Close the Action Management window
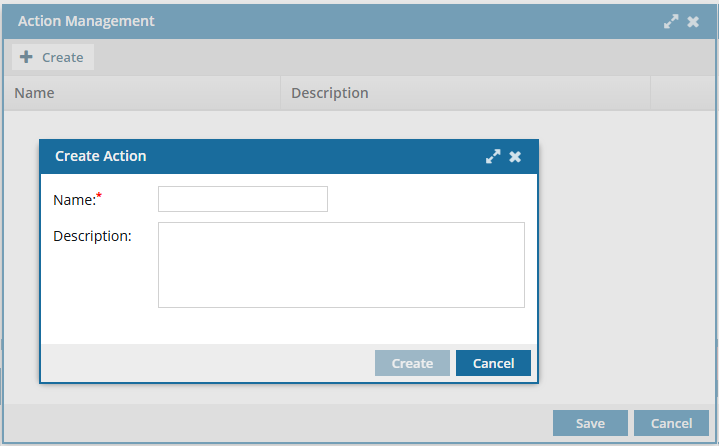This screenshot has width=719, height=446. [x=693, y=21]
